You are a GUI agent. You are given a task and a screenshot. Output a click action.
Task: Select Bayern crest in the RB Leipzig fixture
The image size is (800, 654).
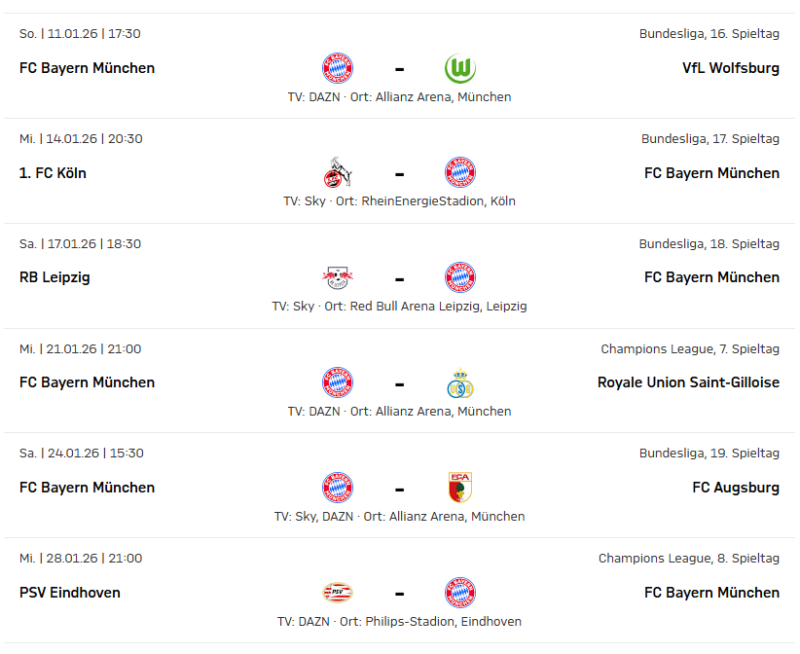point(460,278)
